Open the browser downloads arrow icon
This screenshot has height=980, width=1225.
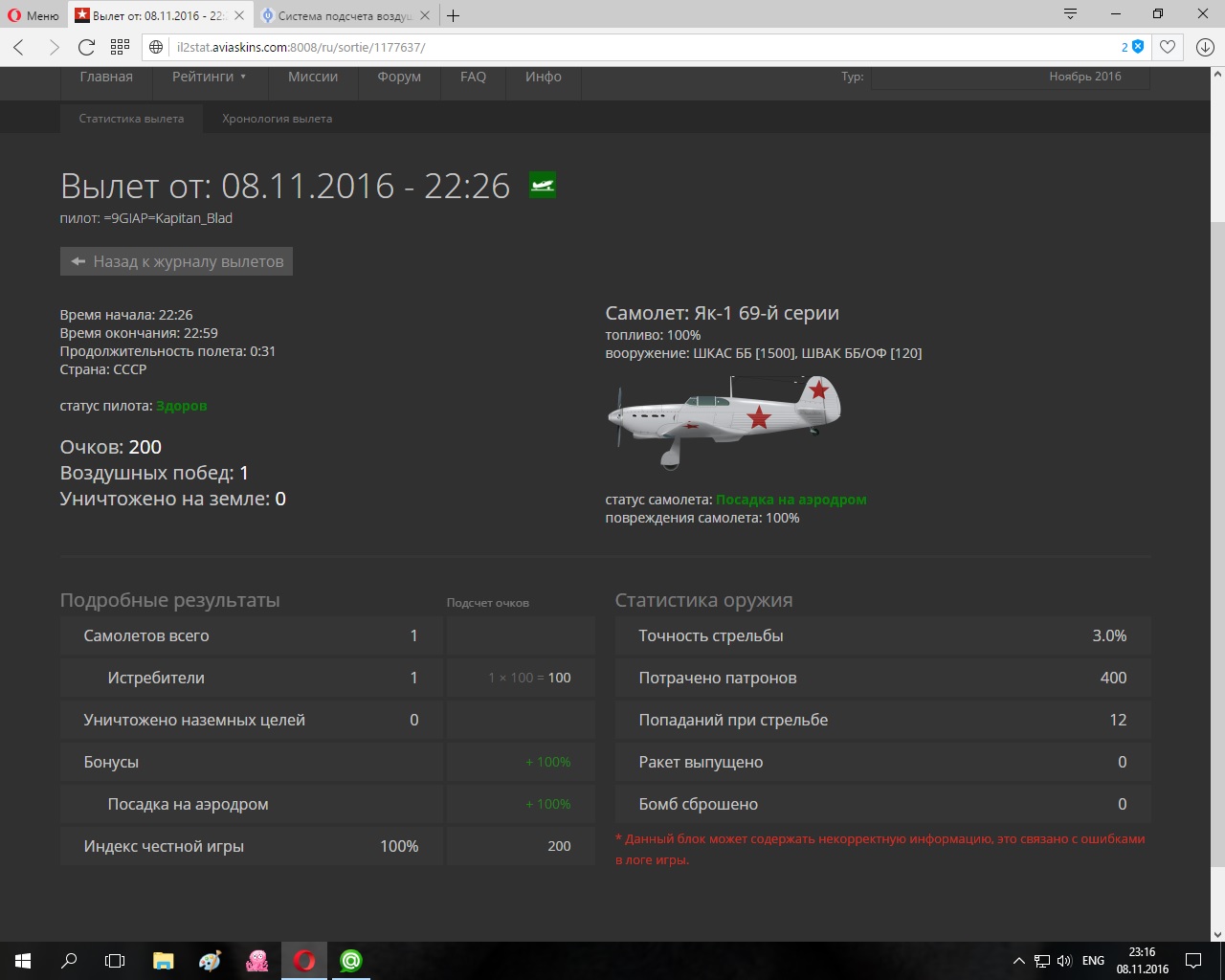pos(1205,47)
